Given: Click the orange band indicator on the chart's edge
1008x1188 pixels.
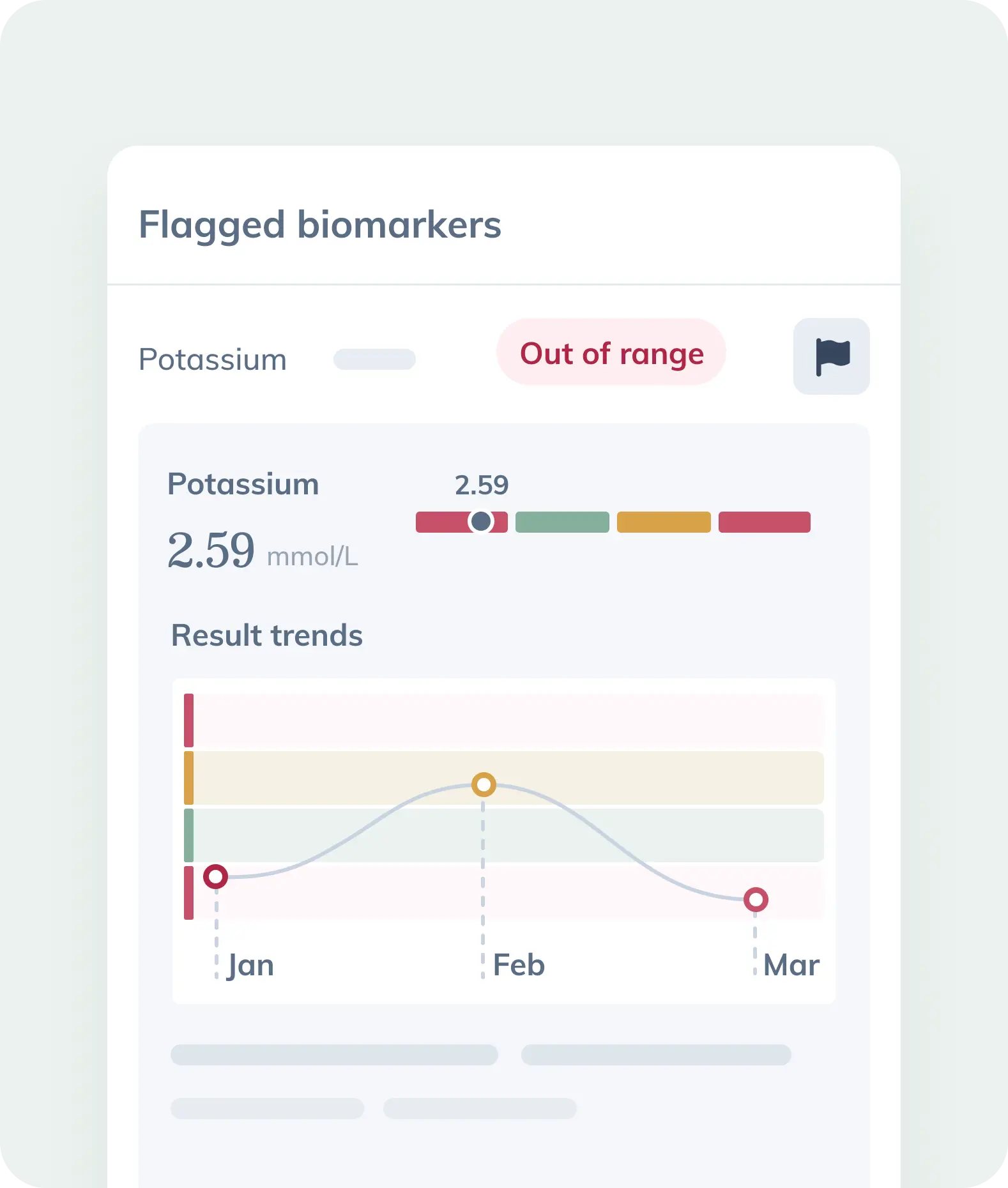Looking at the screenshot, I should click(188, 778).
